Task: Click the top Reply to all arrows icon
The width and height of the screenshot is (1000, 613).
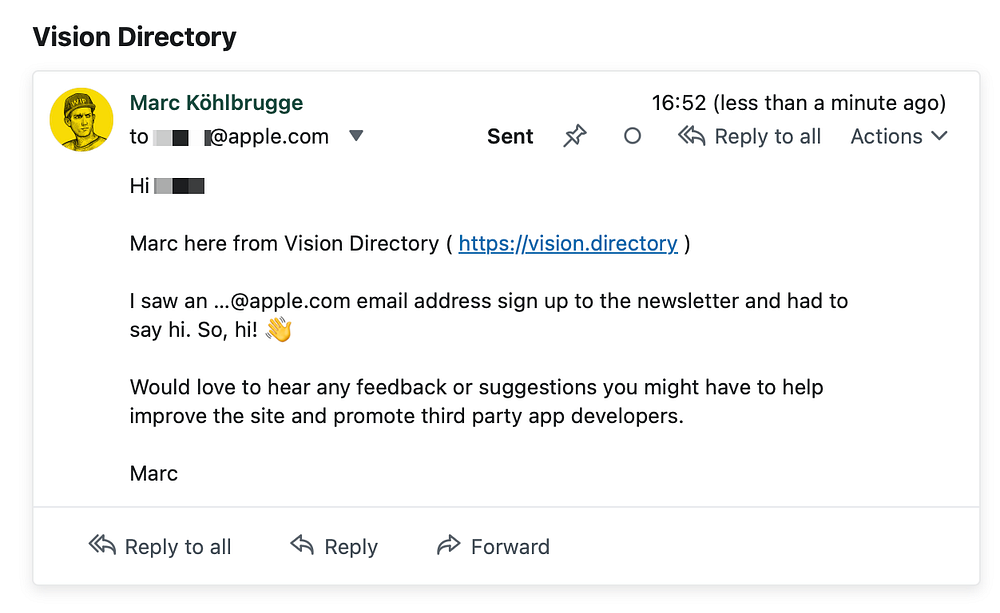Action: pos(692,136)
